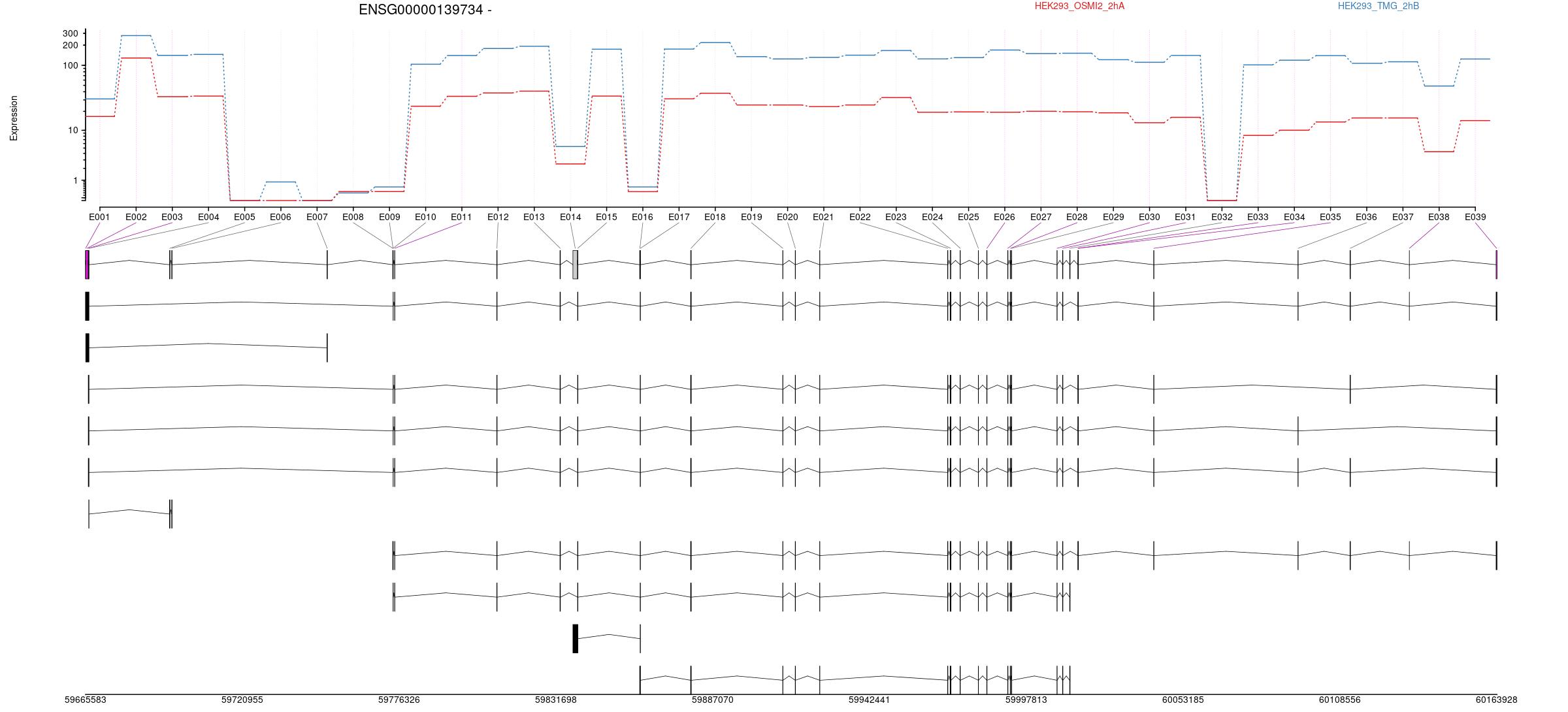Screen dimensions: 1568x712
Task: Click genomic coordinate 59887070
Action: [x=713, y=700]
